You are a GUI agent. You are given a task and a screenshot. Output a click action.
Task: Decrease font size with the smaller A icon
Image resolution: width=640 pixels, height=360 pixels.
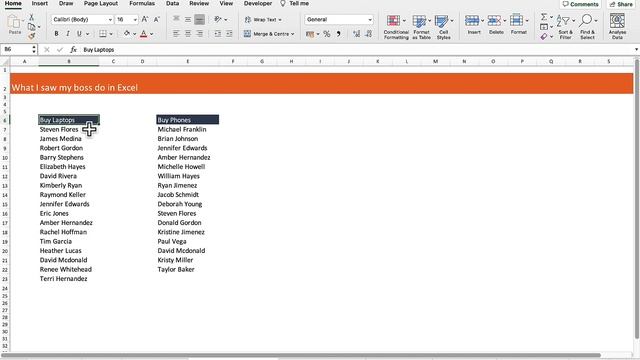pos(157,19)
